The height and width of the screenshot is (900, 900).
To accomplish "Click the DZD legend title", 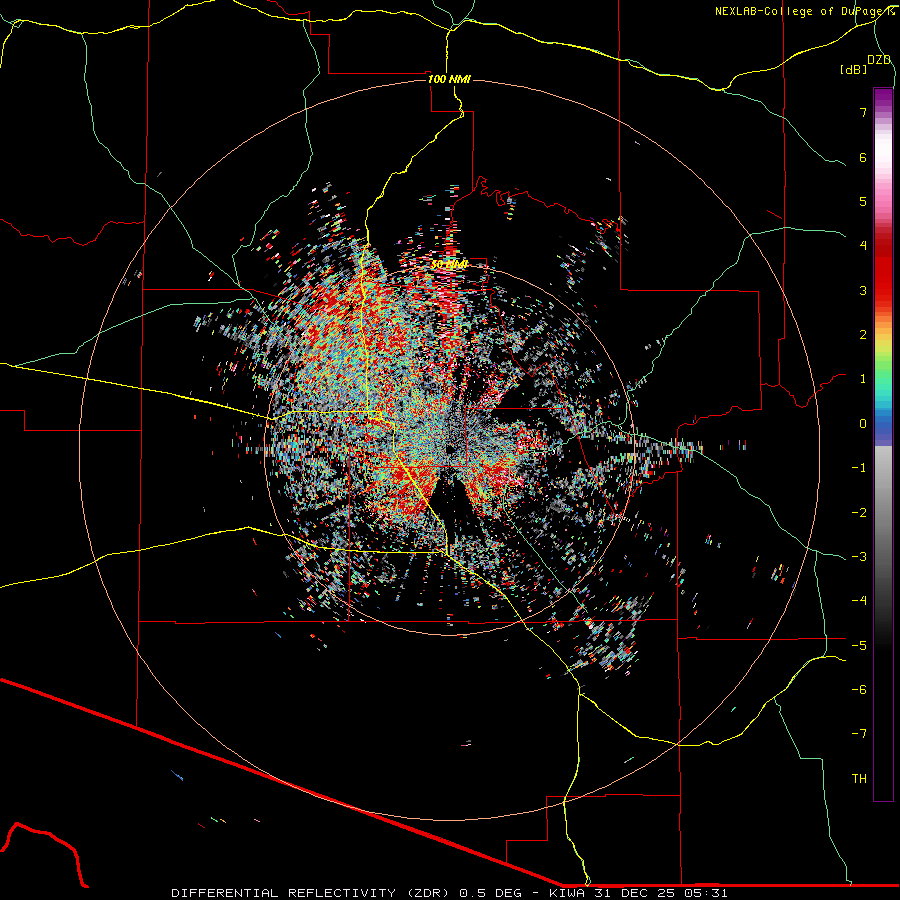I will pos(879,60).
